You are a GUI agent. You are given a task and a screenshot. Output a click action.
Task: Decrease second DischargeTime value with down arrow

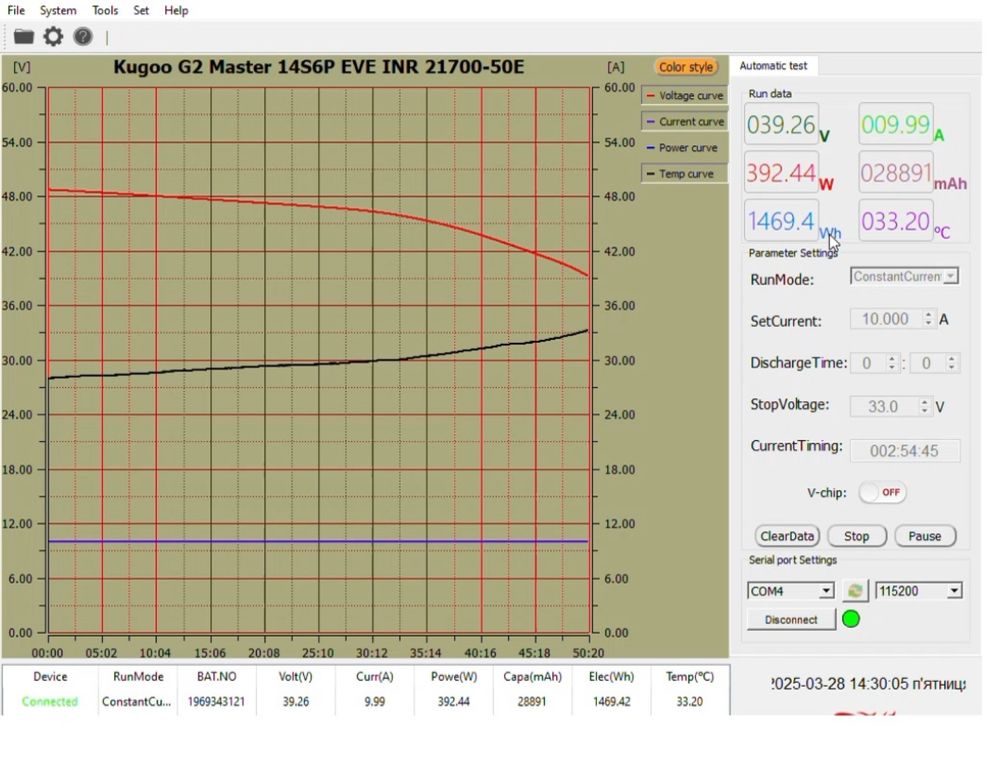(x=952, y=367)
